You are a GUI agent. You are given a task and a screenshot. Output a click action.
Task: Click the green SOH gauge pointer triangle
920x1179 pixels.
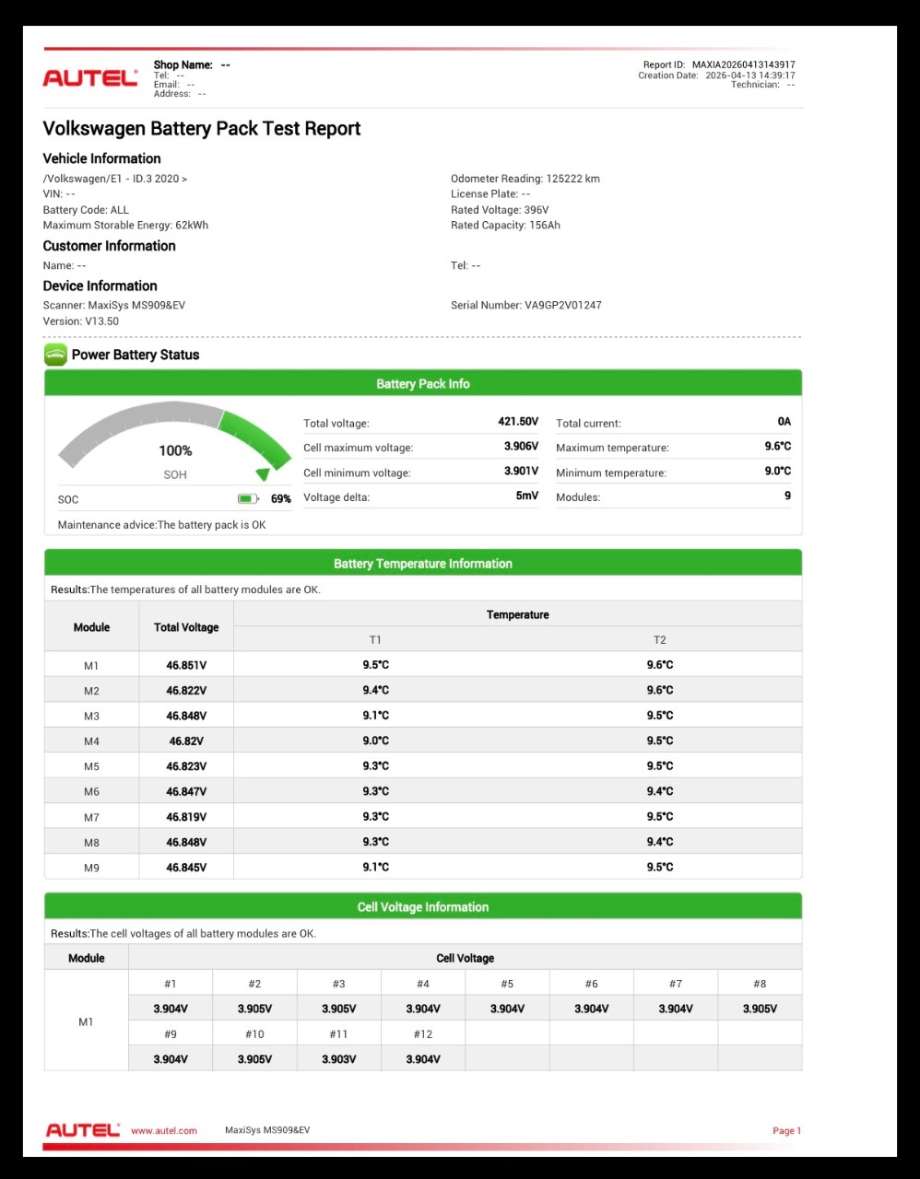coord(262,474)
